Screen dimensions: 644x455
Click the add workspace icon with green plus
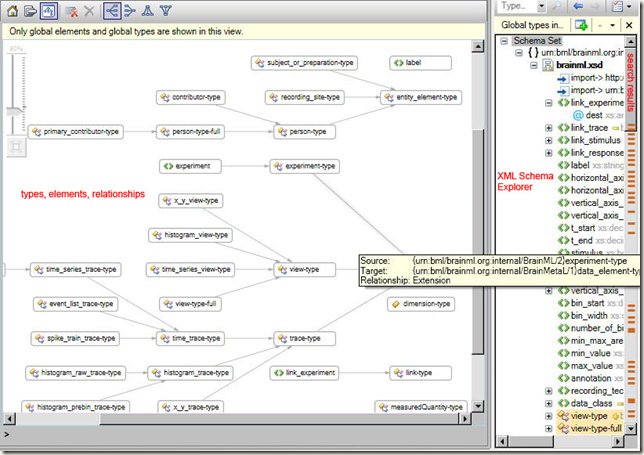click(x=580, y=23)
